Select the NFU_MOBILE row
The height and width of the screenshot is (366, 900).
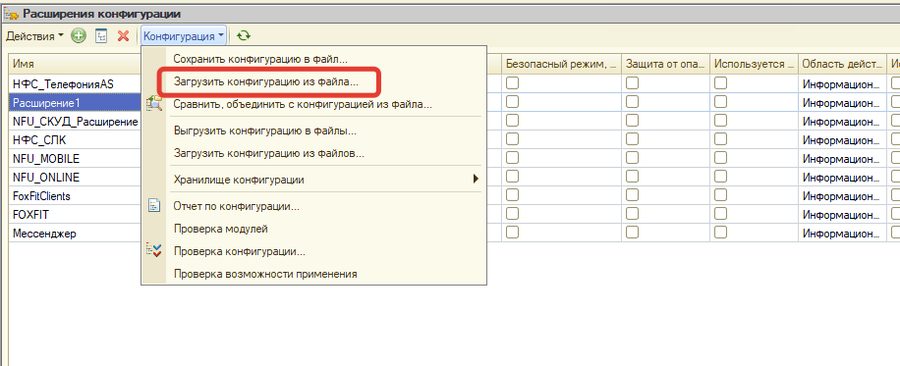pos(75,158)
